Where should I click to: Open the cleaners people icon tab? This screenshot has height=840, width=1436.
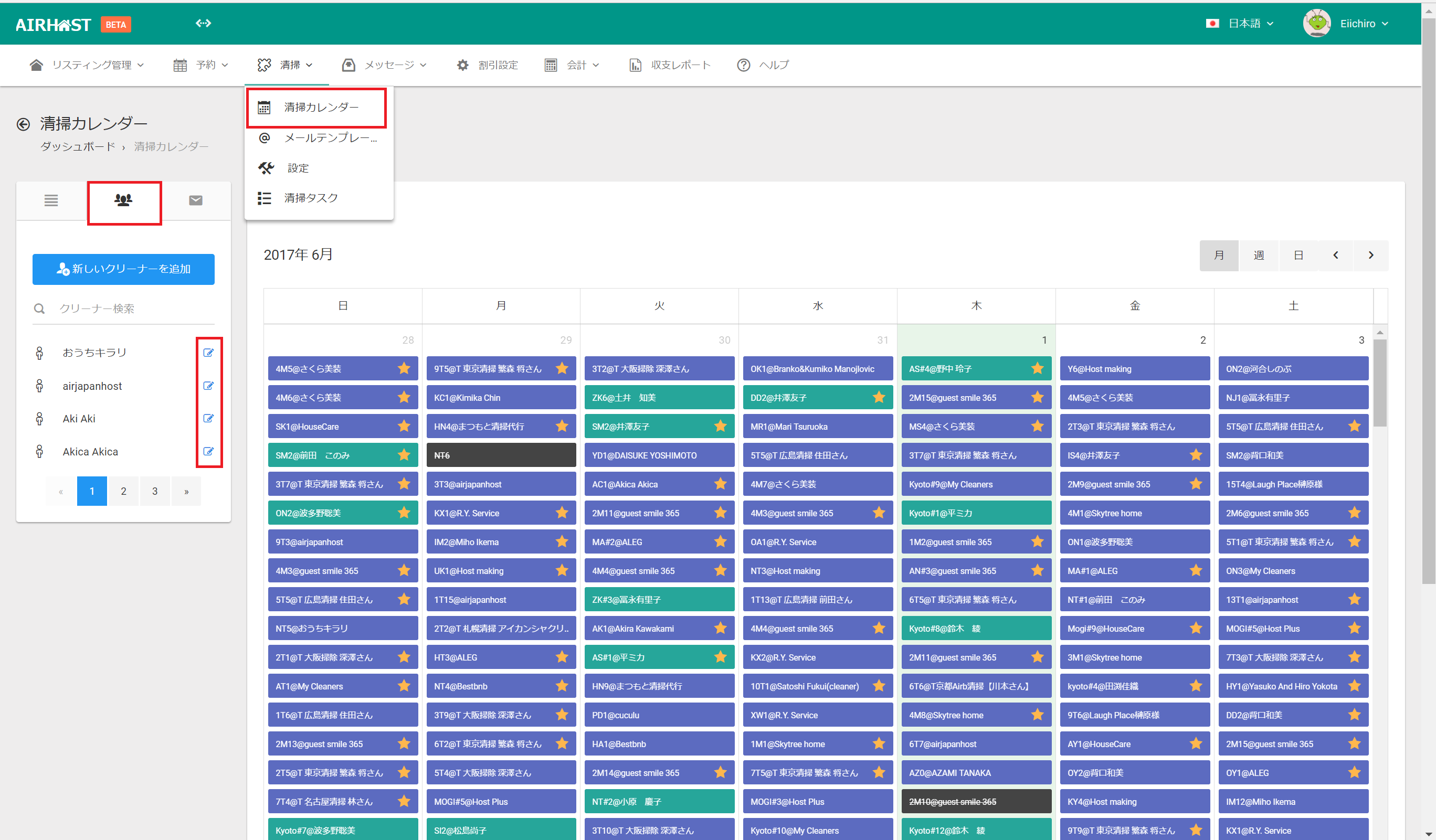(124, 200)
